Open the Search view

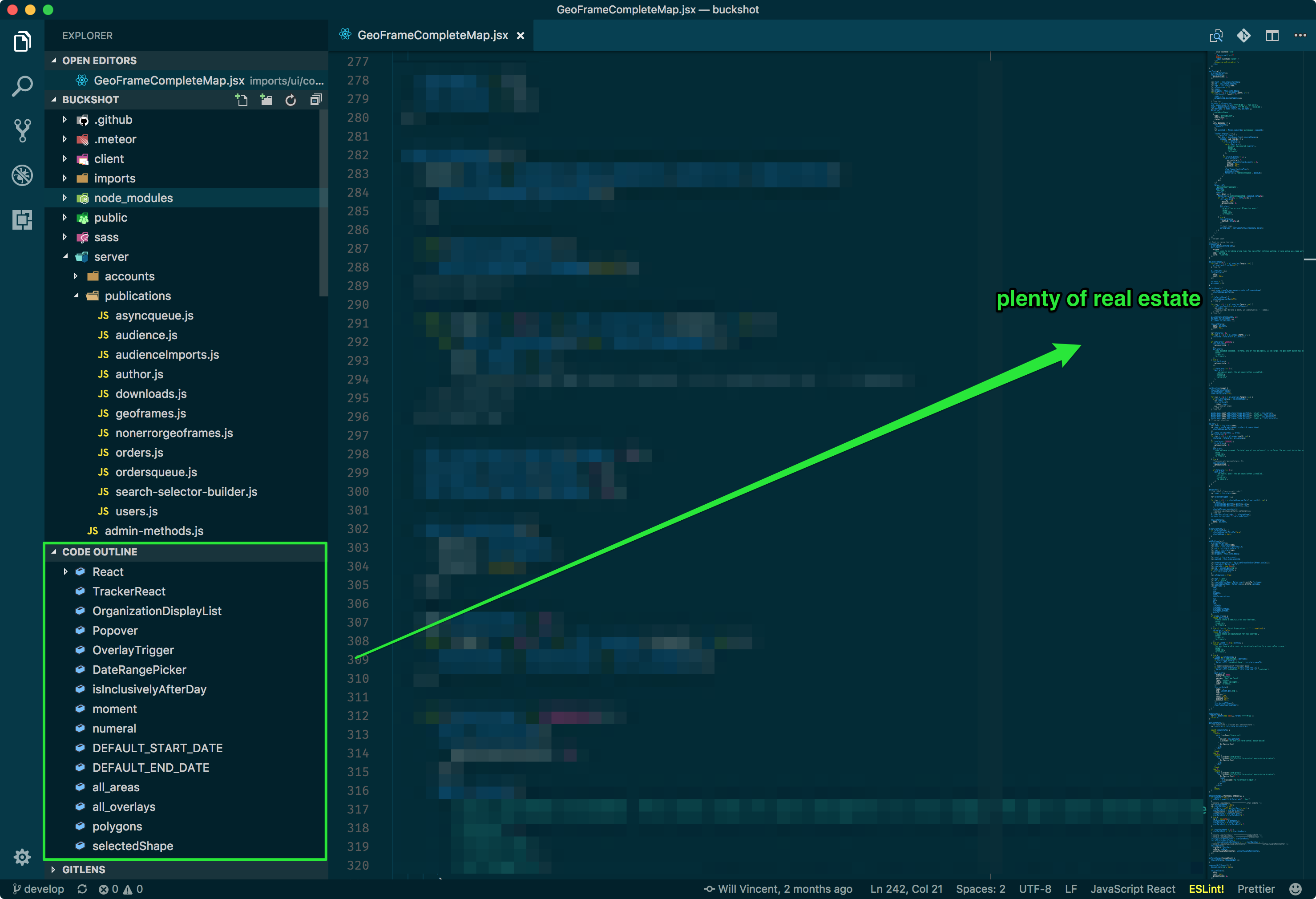tap(22, 85)
